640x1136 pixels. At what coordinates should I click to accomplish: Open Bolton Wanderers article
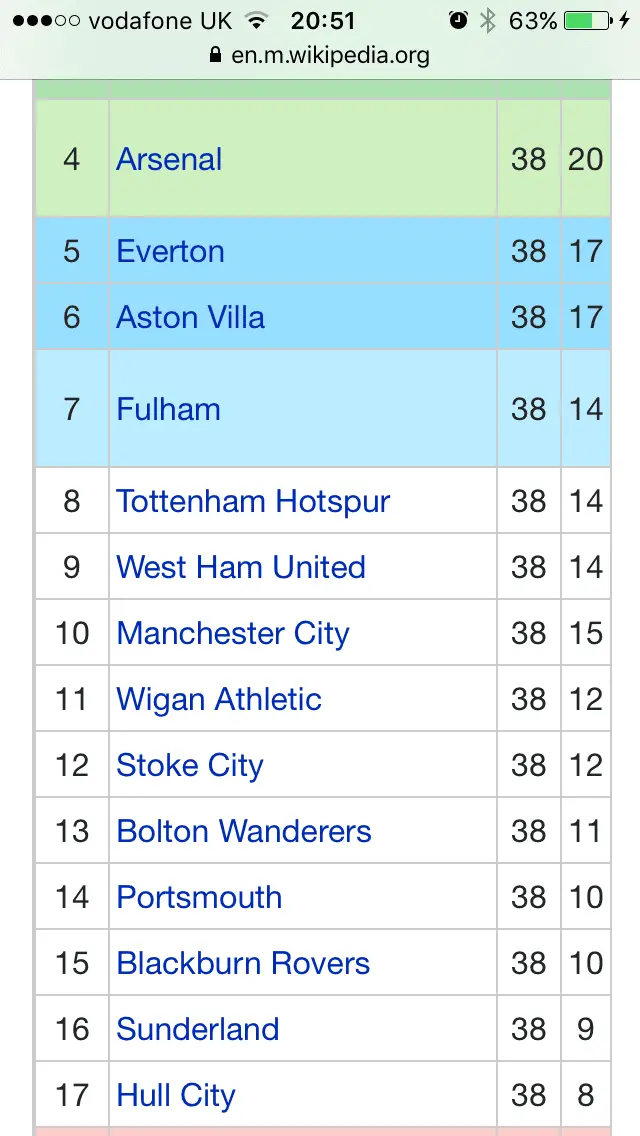(x=244, y=831)
